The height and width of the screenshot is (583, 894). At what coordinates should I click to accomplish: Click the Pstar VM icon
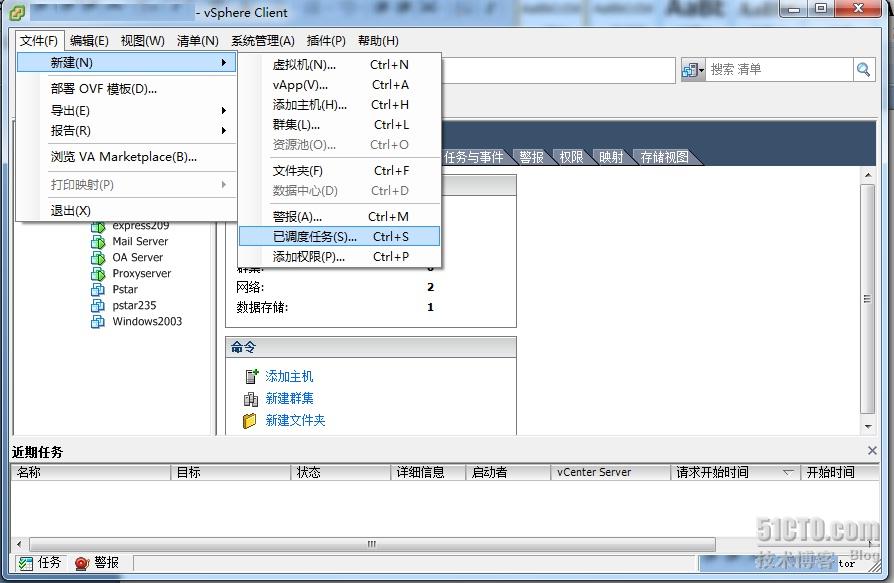98,290
